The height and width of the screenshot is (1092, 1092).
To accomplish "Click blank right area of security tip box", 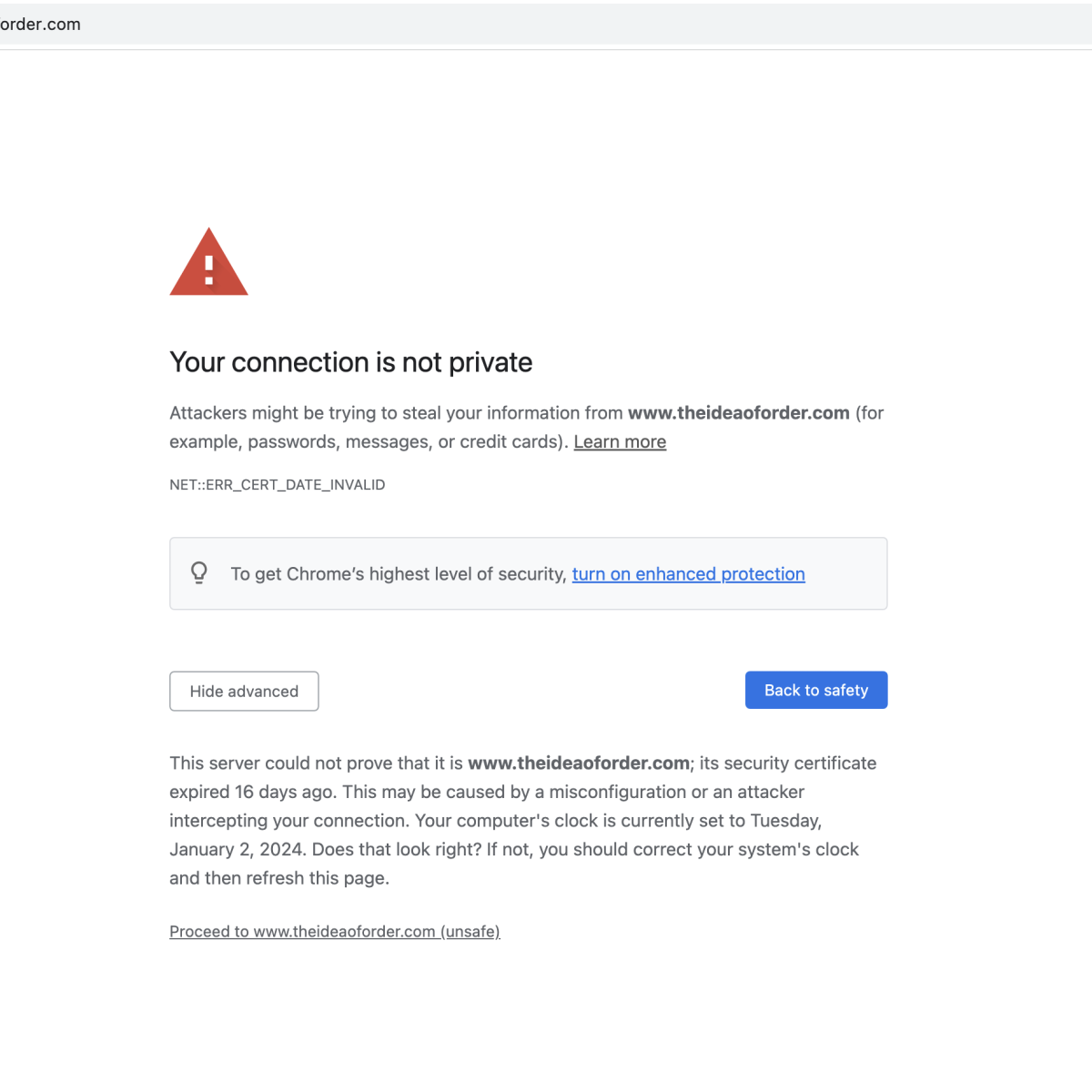I will coord(846,573).
